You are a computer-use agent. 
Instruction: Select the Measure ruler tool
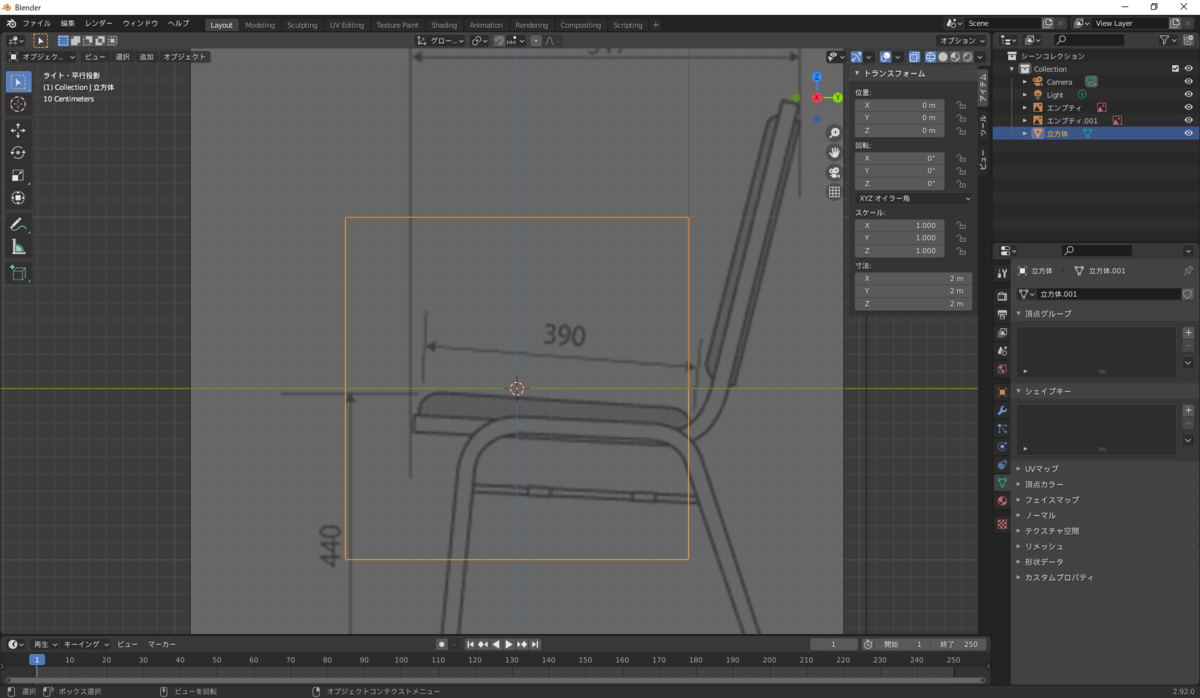[x=18, y=247]
